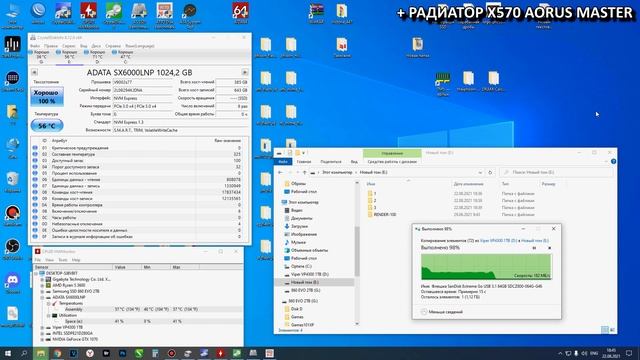Expand the Samsung SSD 860 EVO 2TB node
Image resolution: width=640 pixels, height=360 pixels.
point(42,291)
